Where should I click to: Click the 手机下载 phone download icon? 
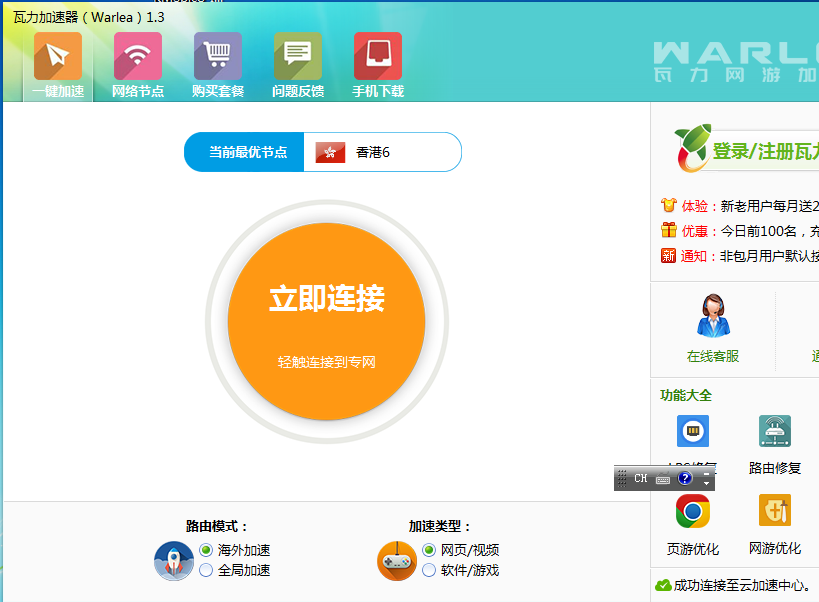click(x=378, y=65)
